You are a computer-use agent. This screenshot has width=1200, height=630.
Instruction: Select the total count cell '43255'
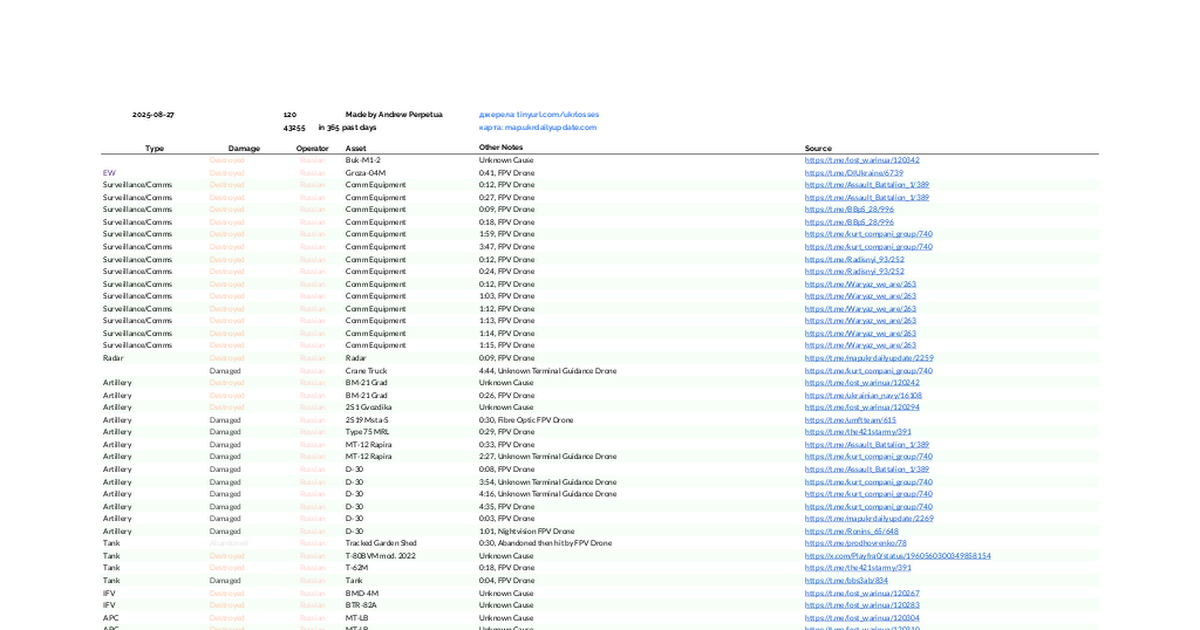point(294,127)
